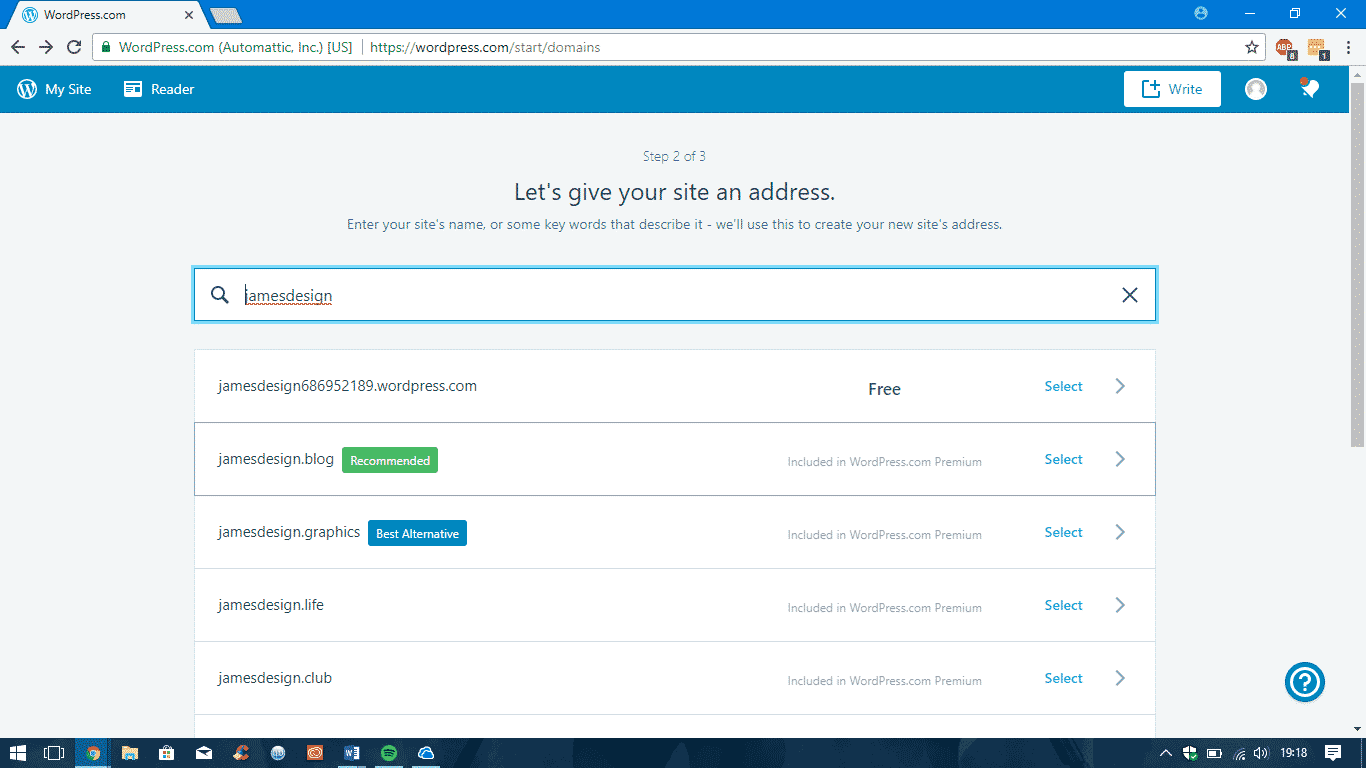1366x768 pixels.
Task: Open the volume control in the tray
Action: [x=1262, y=753]
